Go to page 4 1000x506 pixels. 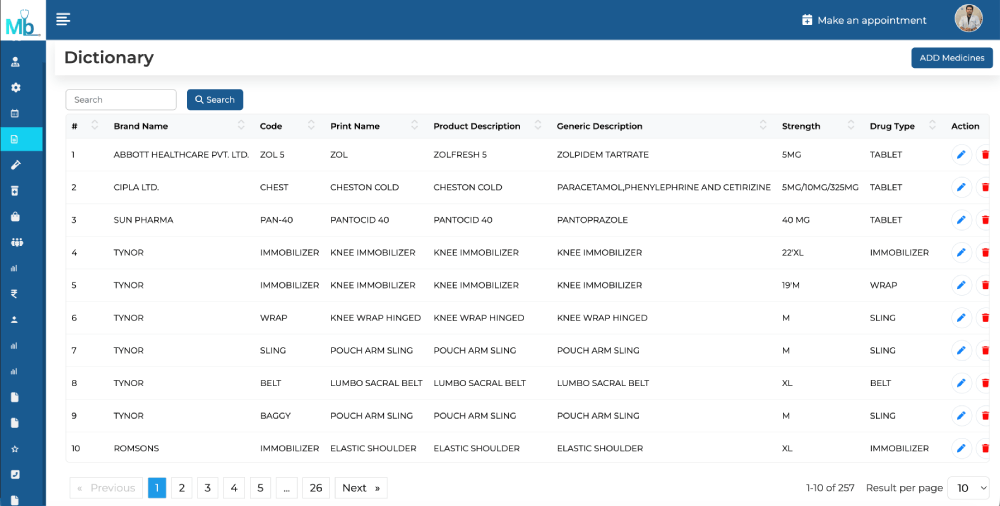tap(234, 488)
